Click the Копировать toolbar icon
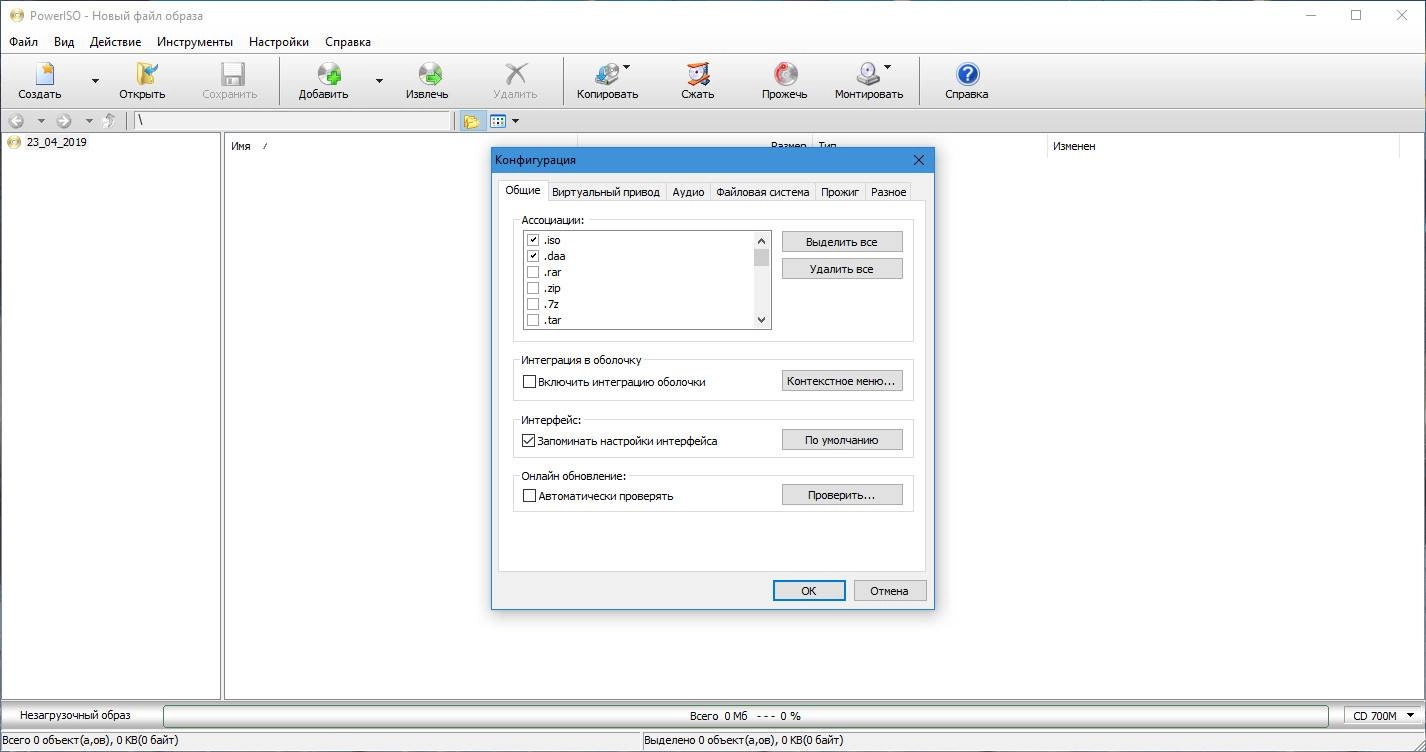This screenshot has height=752, width=1426. tap(606, 74)
